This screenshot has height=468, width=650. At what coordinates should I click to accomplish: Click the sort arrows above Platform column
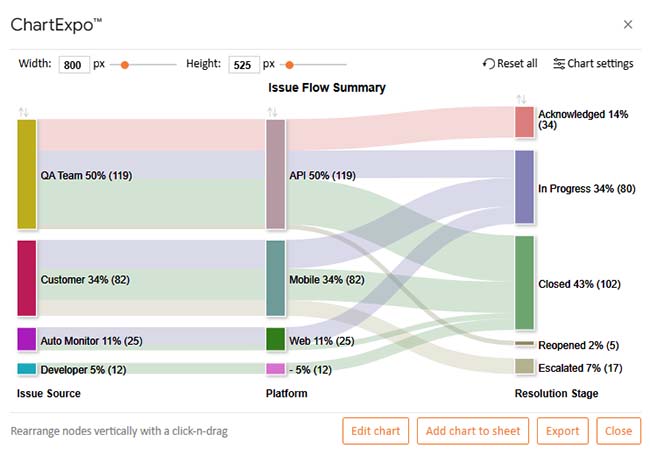coord(274,111)
